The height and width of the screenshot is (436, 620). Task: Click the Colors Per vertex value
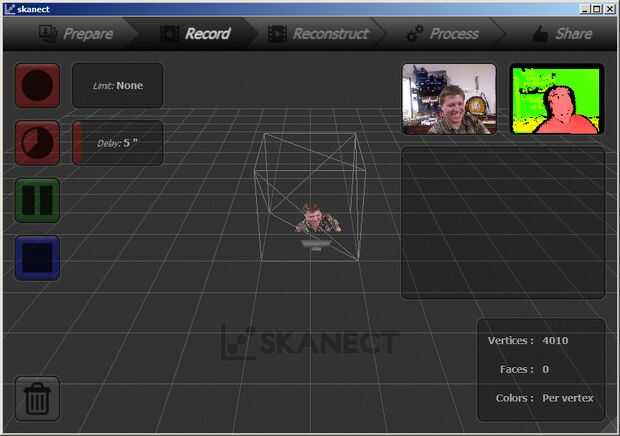(x=568, y=398)
